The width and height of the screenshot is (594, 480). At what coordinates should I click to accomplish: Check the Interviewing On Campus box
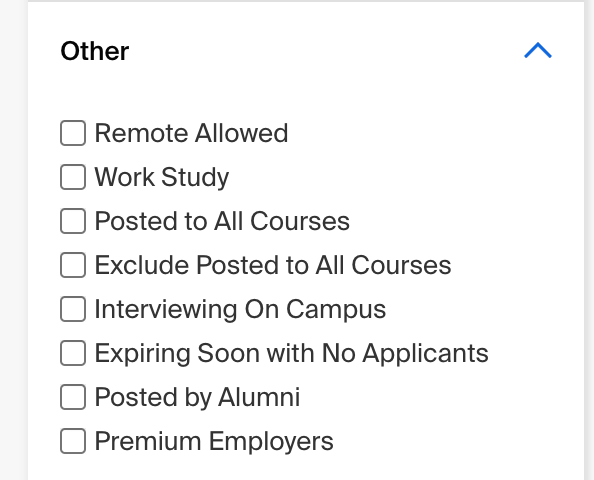pyautogui.click(x=73, y=309)
